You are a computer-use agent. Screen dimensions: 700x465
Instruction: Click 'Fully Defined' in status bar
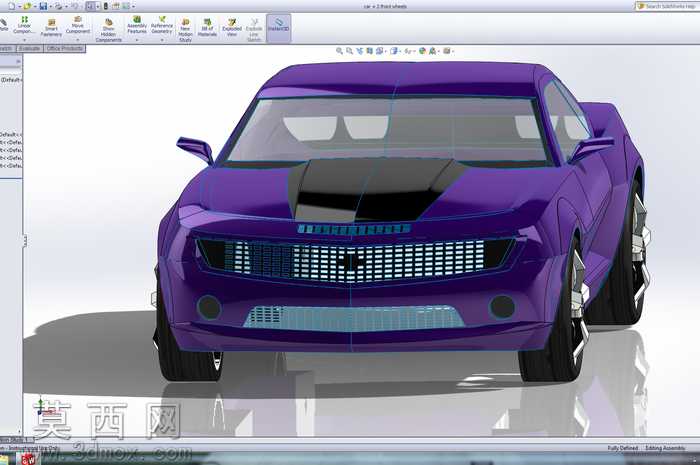pyautogui.click(x=622, y=448)
